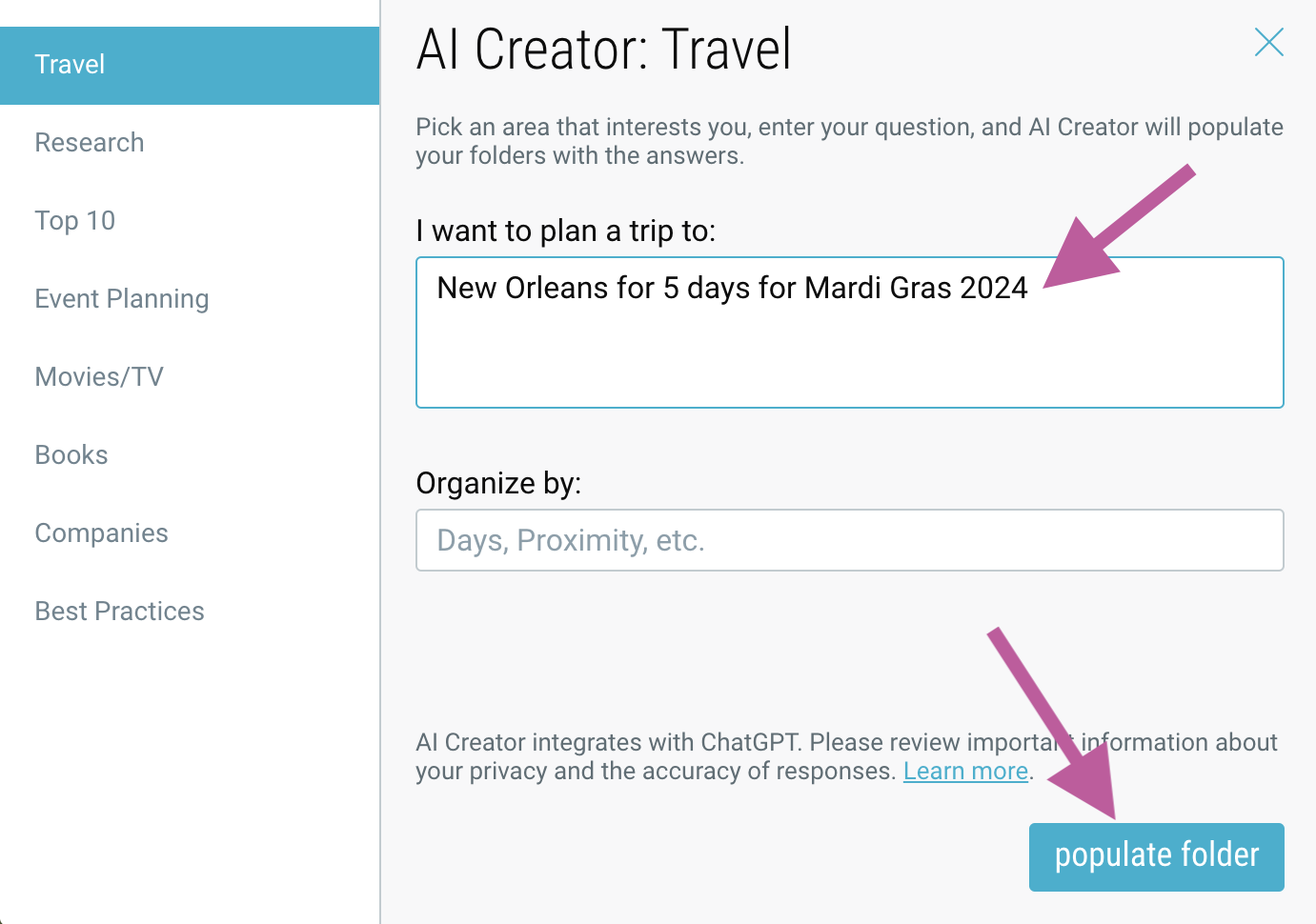Place cursor after "Mardi Gras 2024" text

click(1030, 289)
